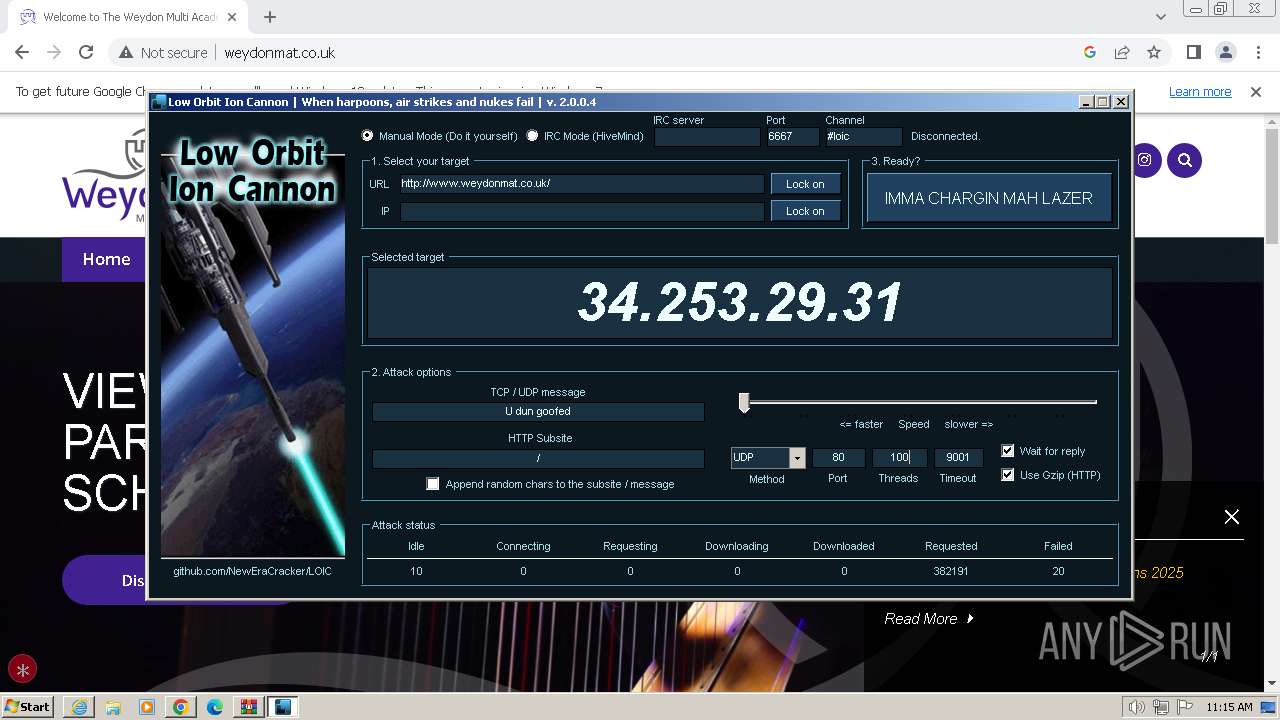Click the volume tray icon

(x=1136, y=707)
